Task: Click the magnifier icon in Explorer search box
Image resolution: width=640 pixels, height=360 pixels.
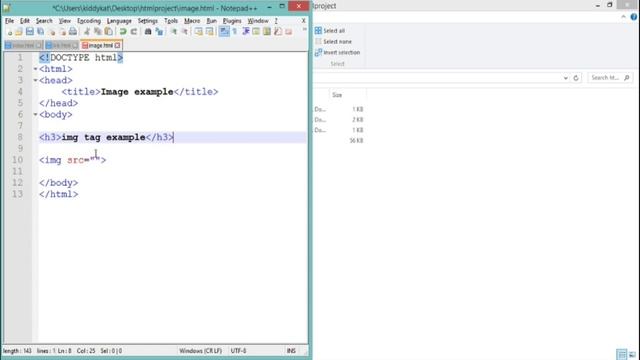Action: click(627, 78)
